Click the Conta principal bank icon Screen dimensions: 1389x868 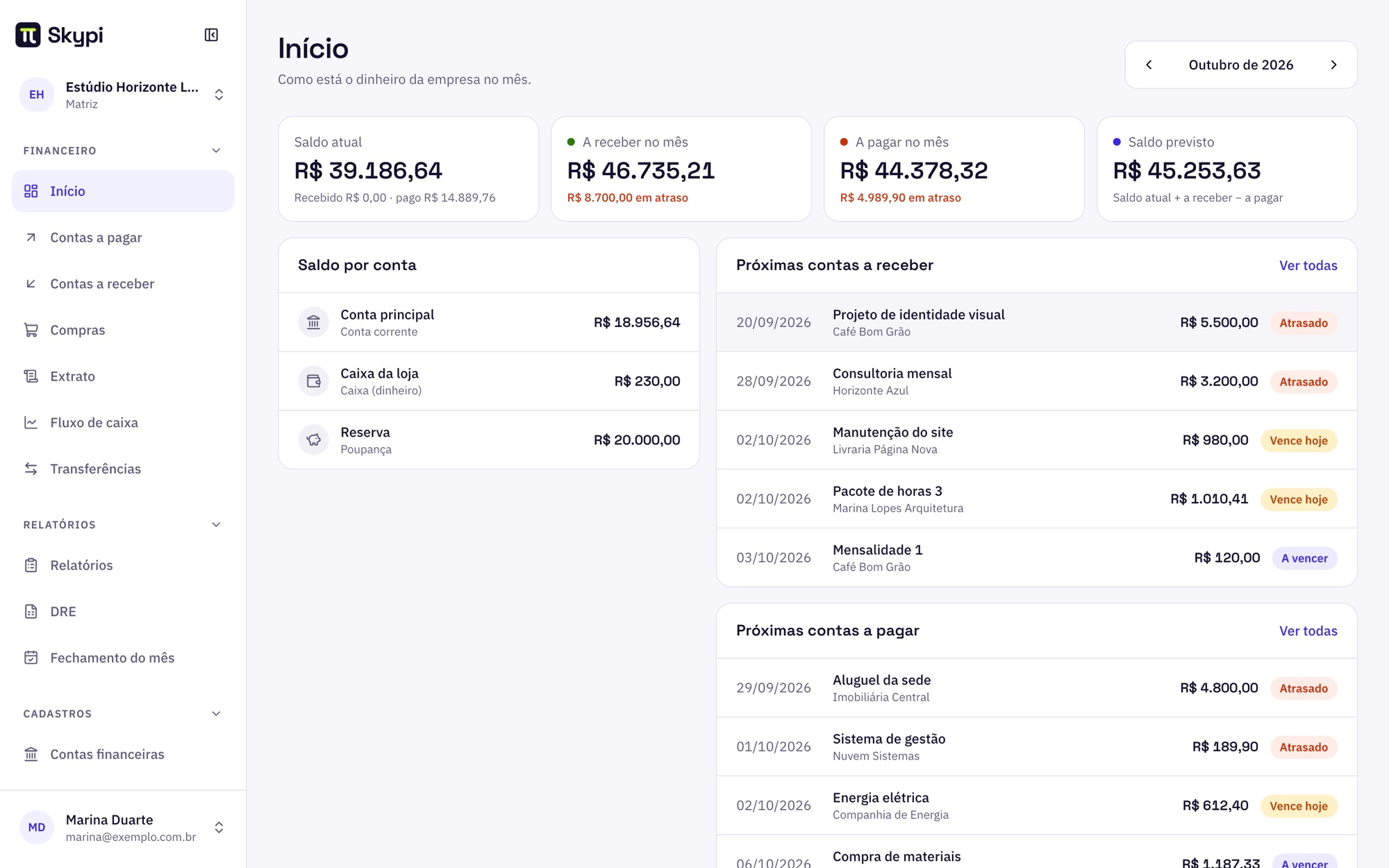pos(314,322)
